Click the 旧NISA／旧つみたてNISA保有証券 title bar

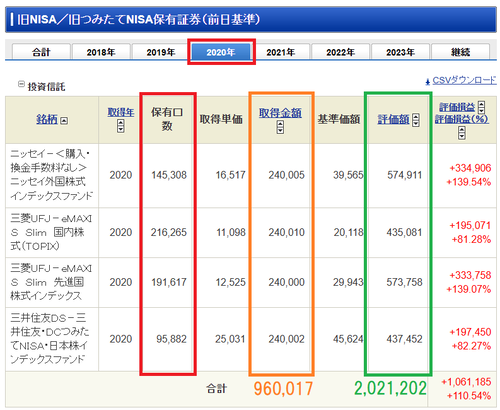251,20
